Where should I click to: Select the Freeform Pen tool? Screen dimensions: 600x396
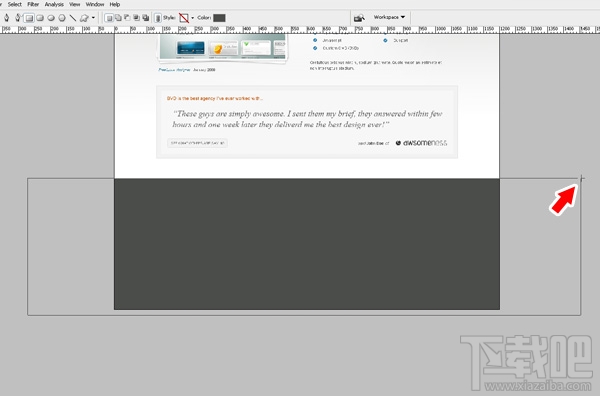[18, 18]
